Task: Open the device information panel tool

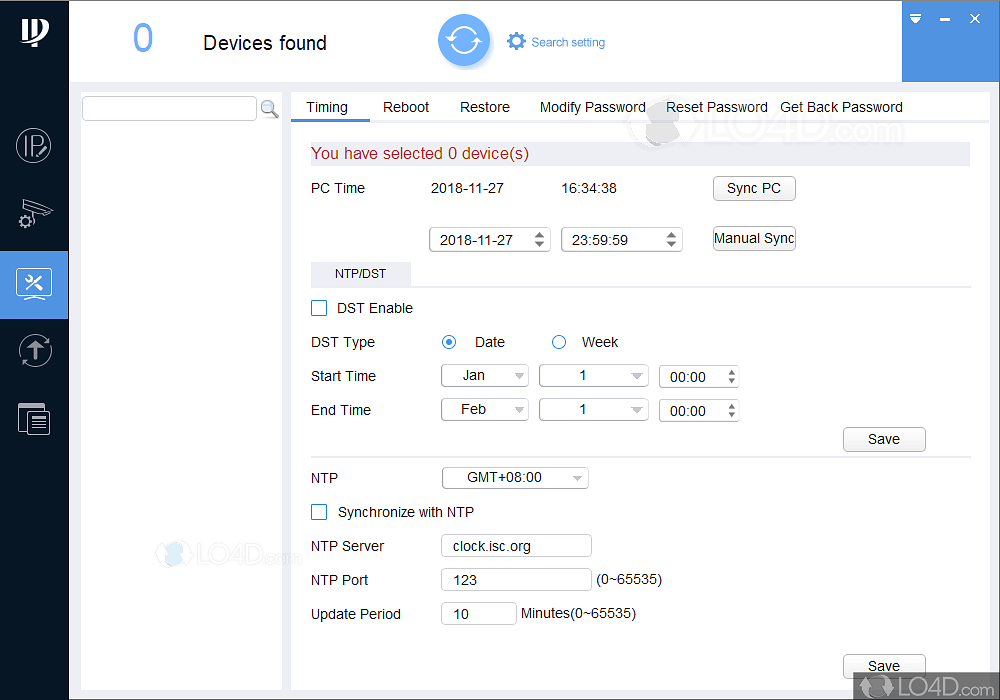Action: [x=34, y=418]
